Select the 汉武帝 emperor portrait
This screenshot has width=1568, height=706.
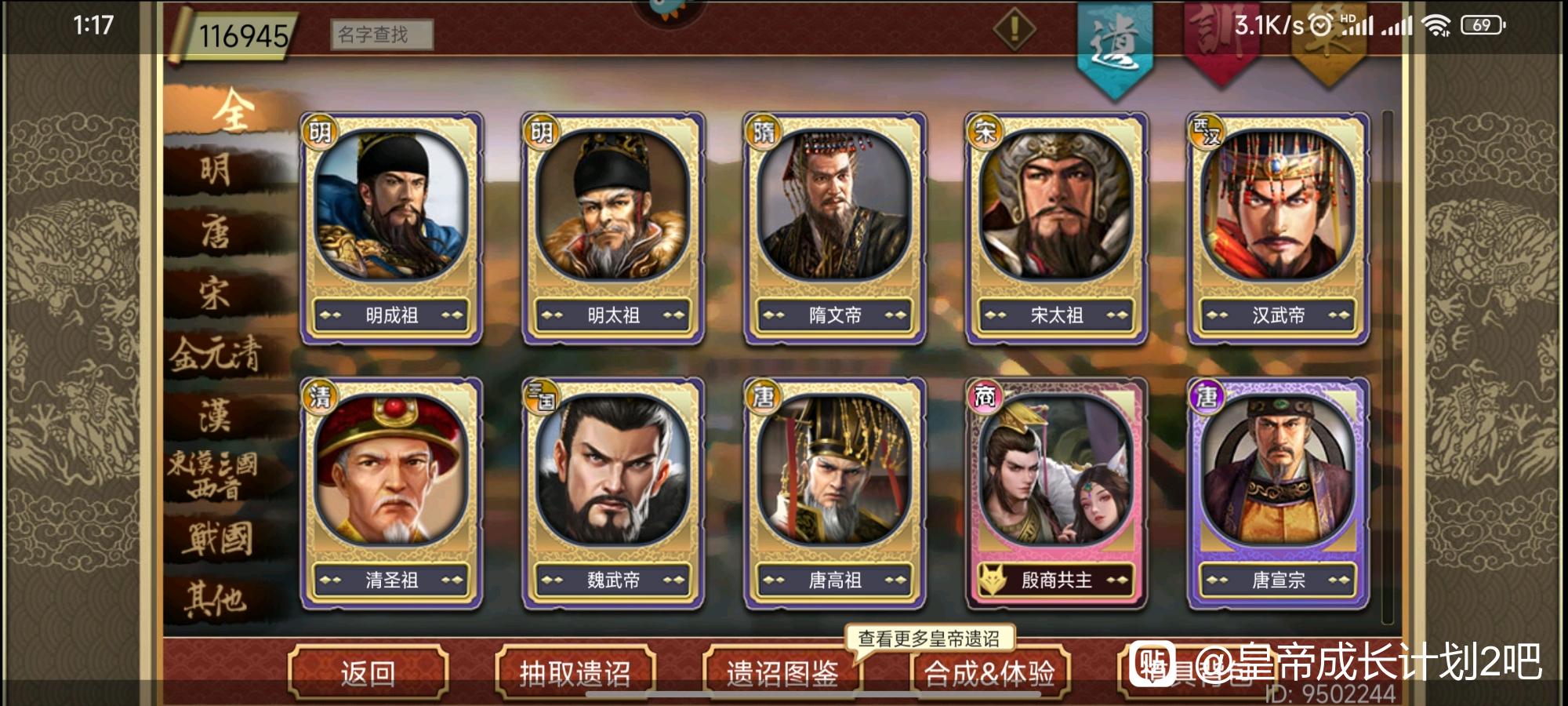1279,228
